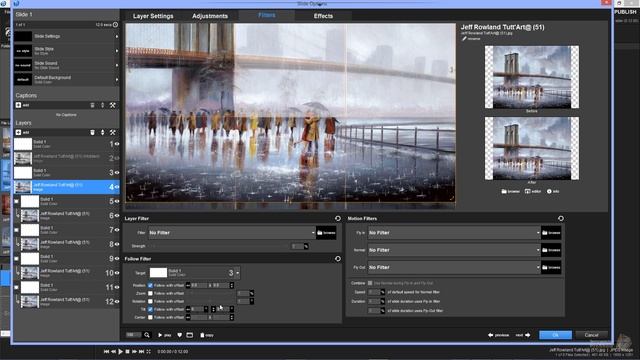Switch to the Layer Settings tab
This screenshot has width=640, height=360.
(153, 16)
